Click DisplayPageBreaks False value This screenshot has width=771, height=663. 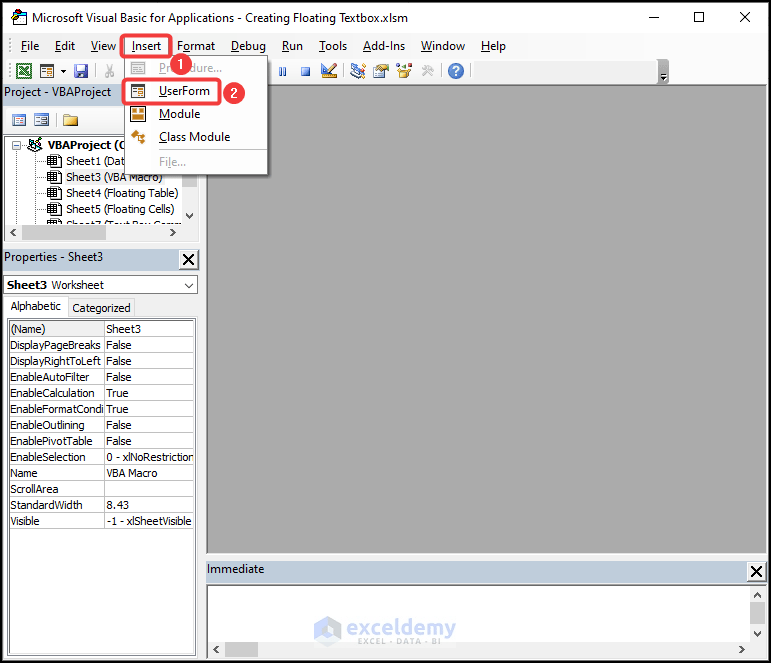coord(149,345)
